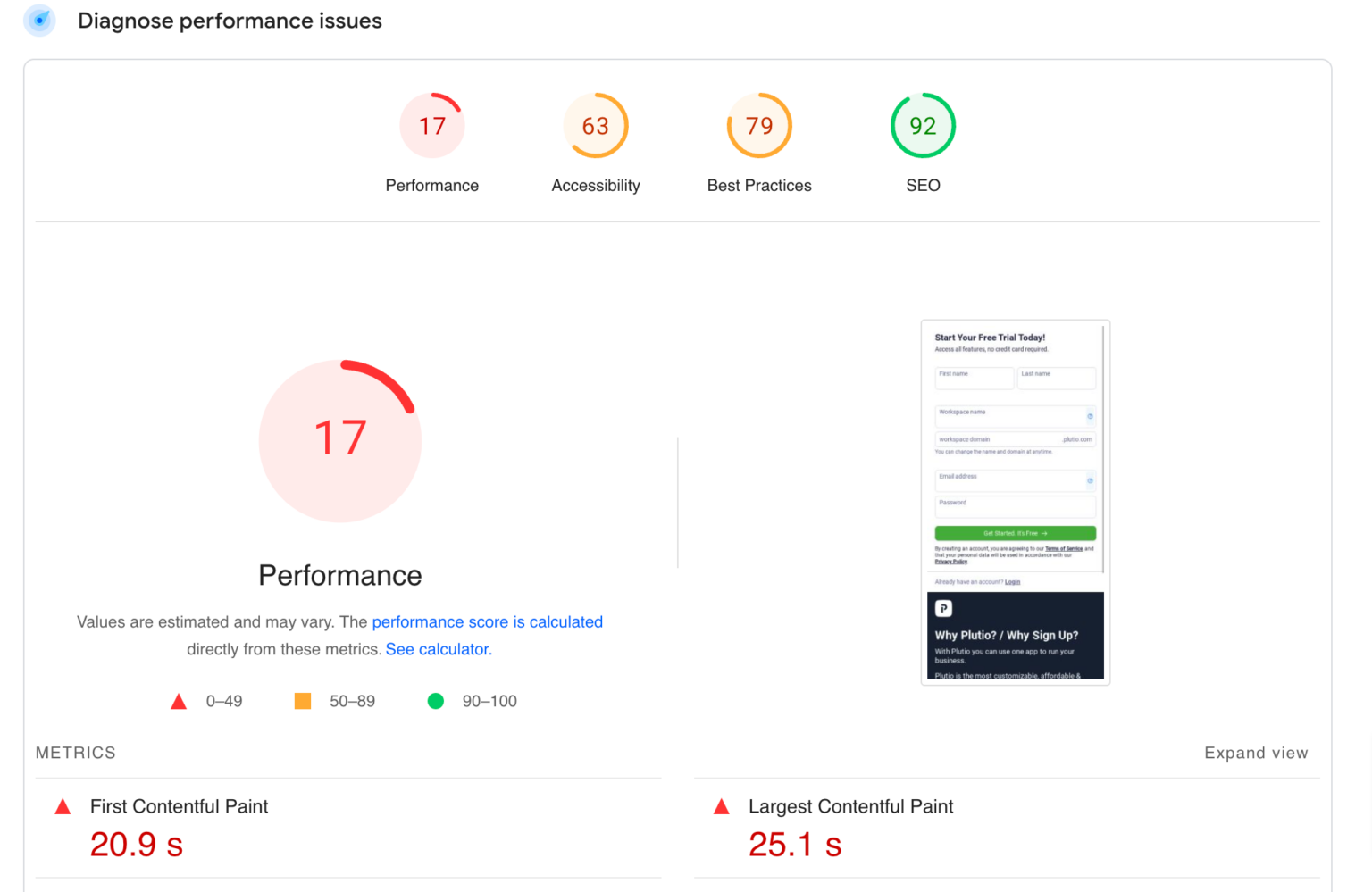Screen dimensions: 1372x892
Task: Click the red triangle next to First Contentful Paint
Action: point(63,807)
